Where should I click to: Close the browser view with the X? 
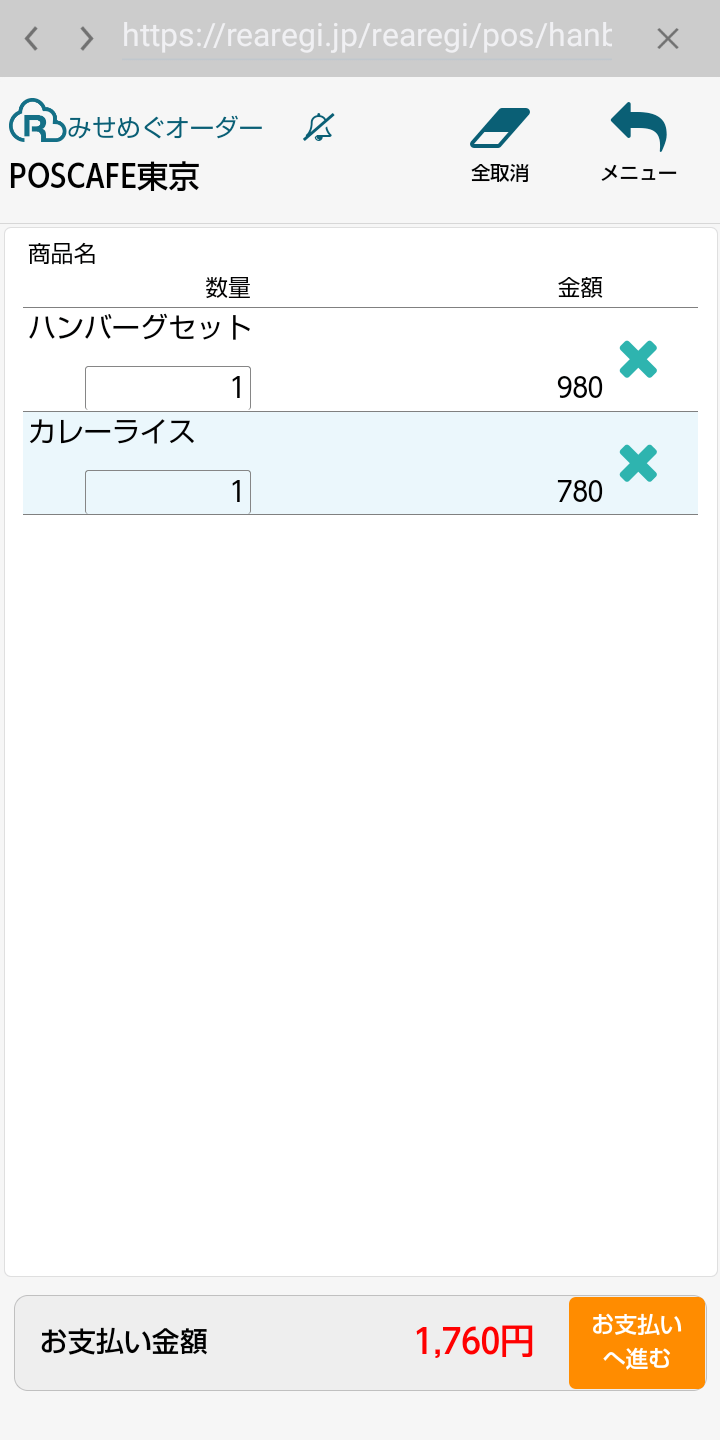pyautogui.click(x=667, y=39)
